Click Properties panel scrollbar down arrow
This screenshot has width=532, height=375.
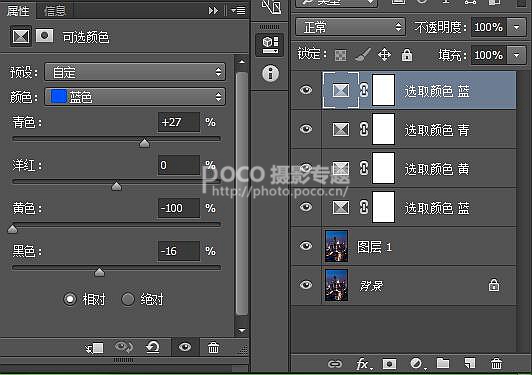242,330
